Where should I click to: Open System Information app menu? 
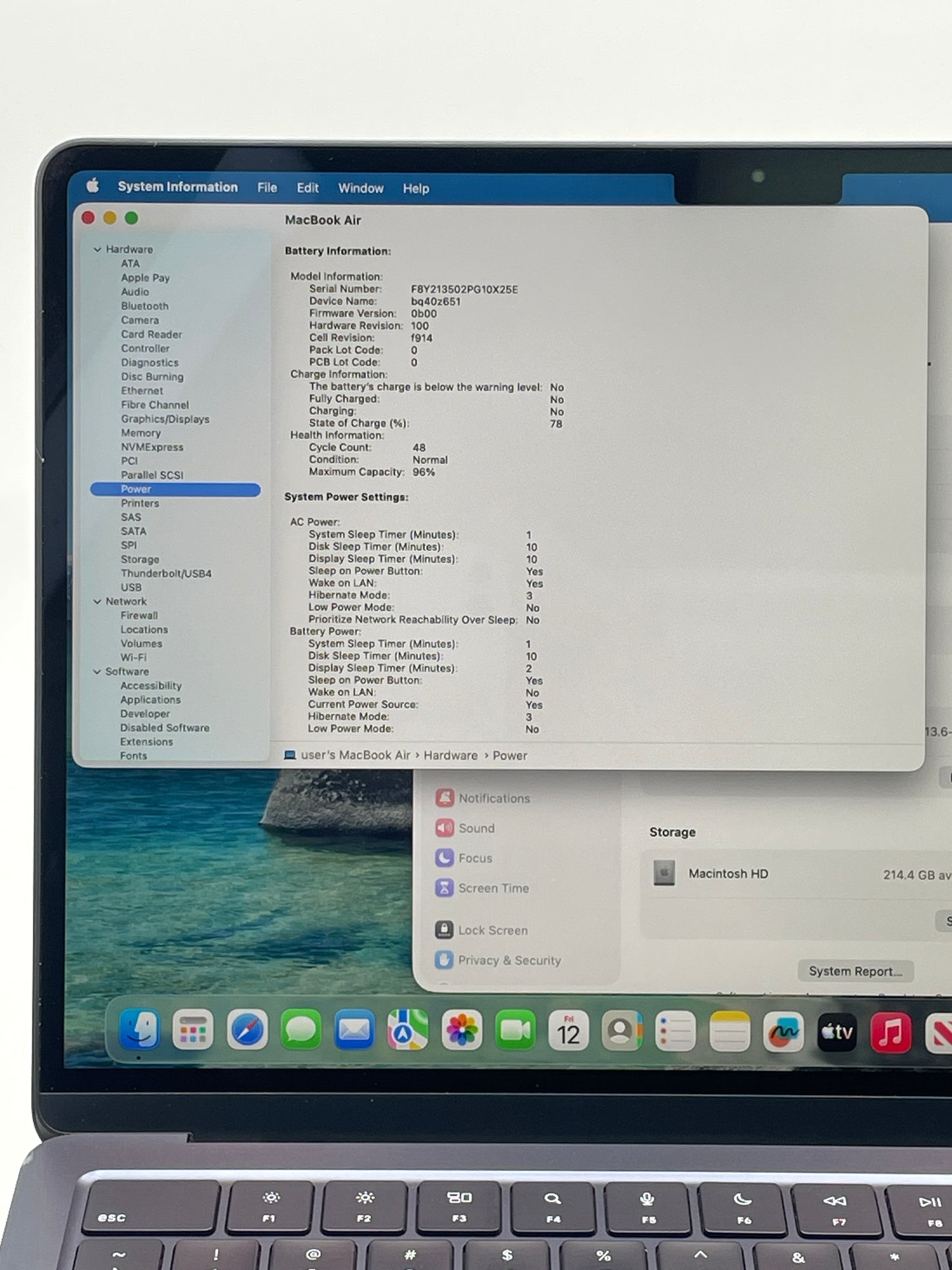pos(178,187)
